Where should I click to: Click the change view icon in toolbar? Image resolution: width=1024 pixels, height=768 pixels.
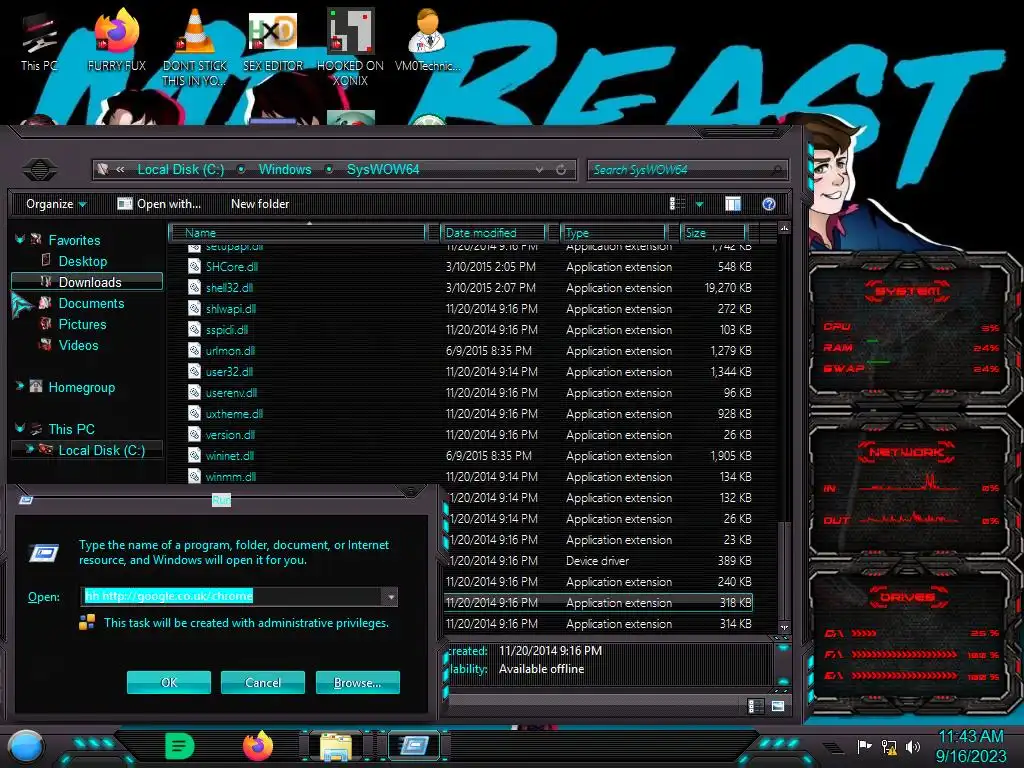677,204
